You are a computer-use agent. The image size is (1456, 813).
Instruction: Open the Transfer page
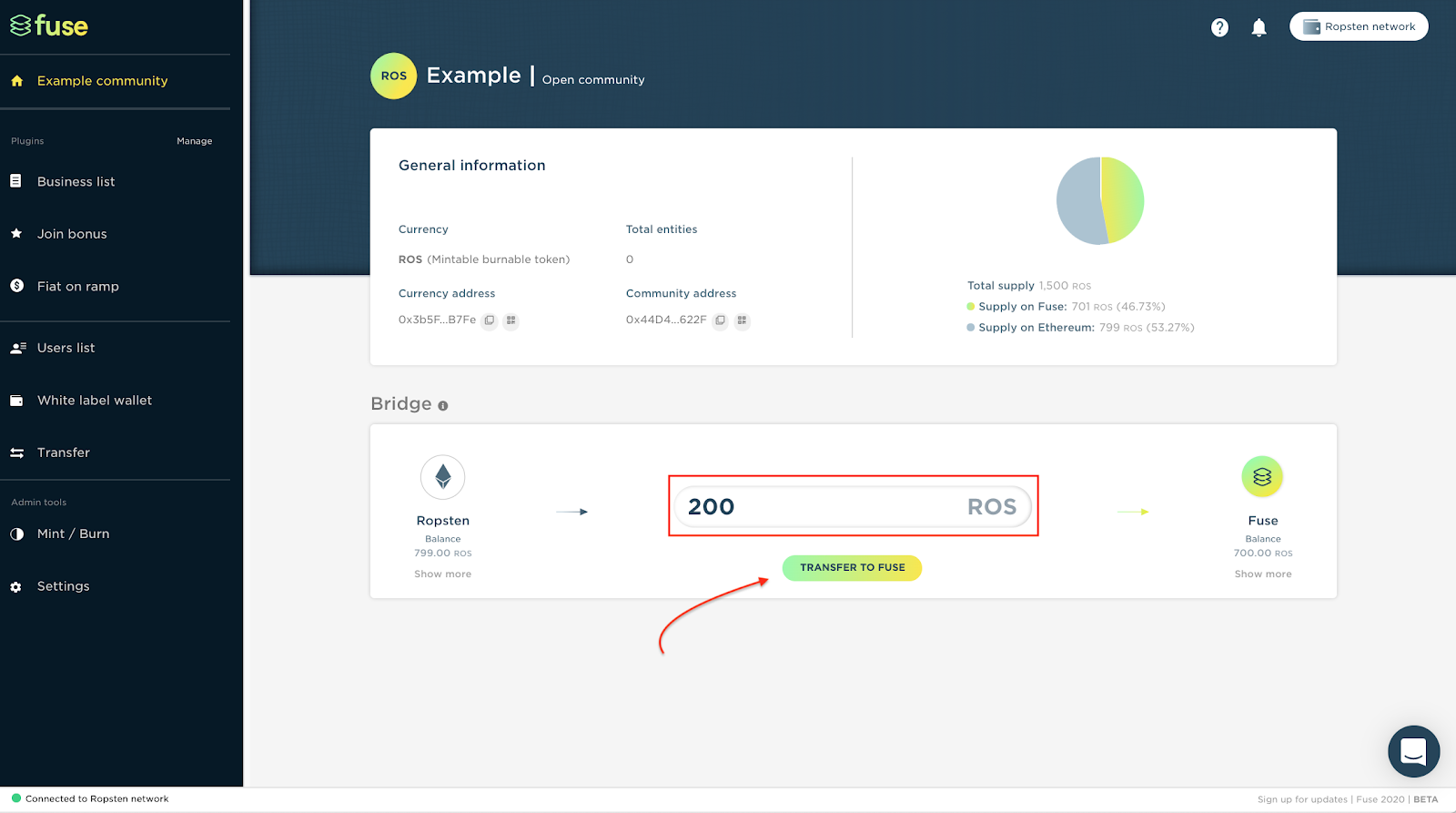tap(64, 452)
